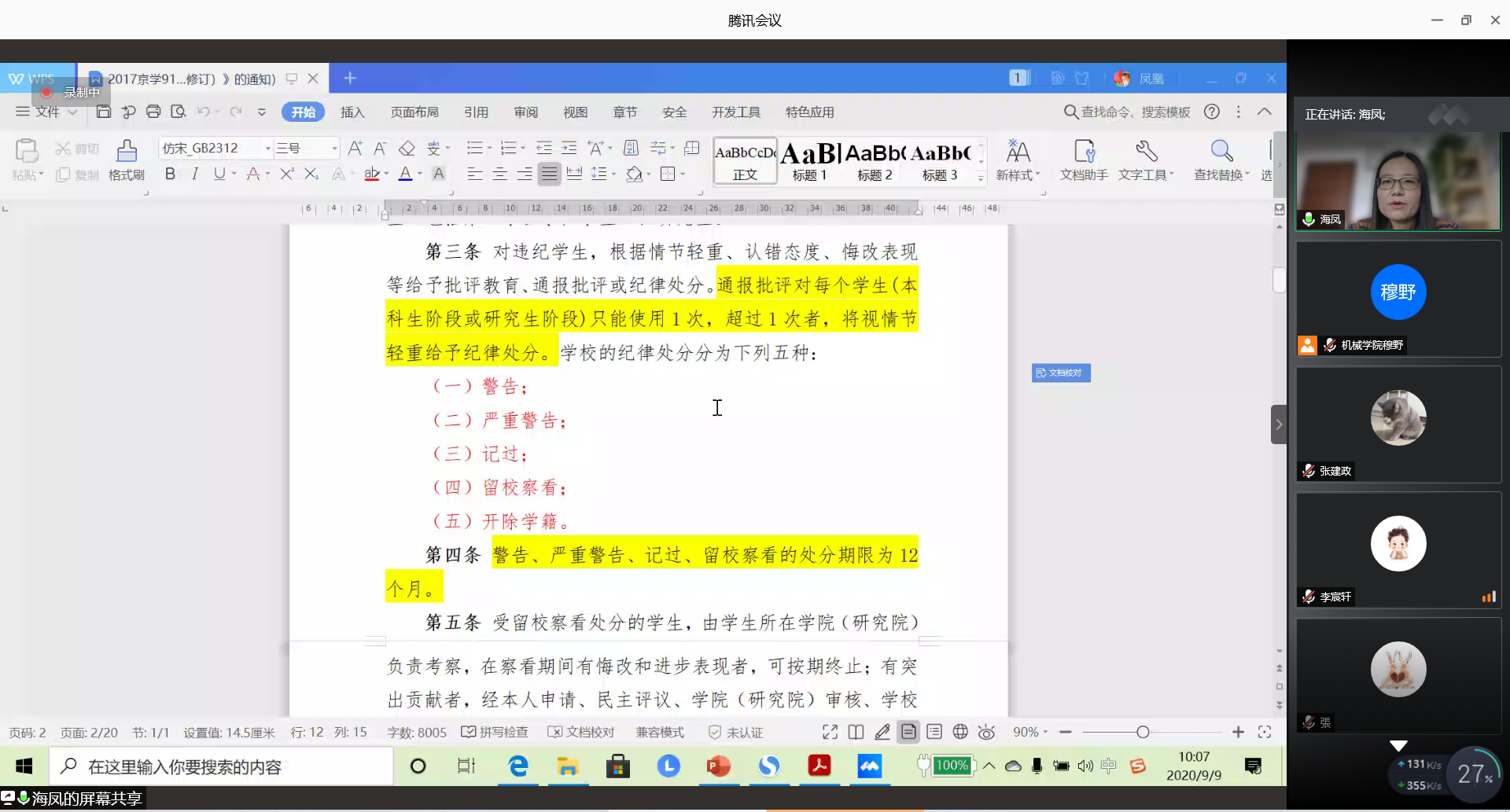Viewport: 1510px width, 812px height.
Task: Click the Windows taskbar search box
Action: pos(222,766)
